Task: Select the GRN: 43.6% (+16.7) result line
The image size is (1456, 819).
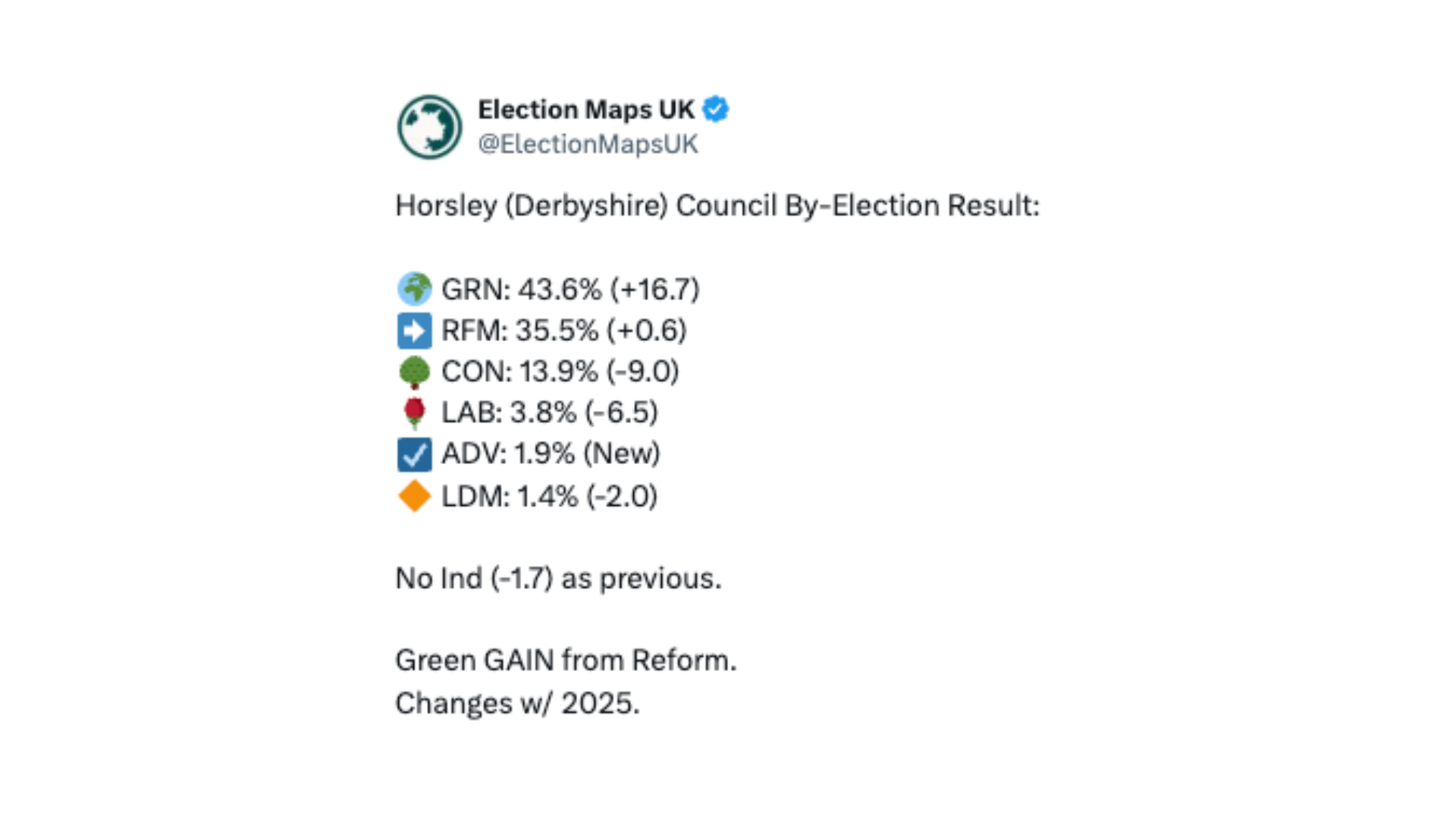Action: click(570, 289)
